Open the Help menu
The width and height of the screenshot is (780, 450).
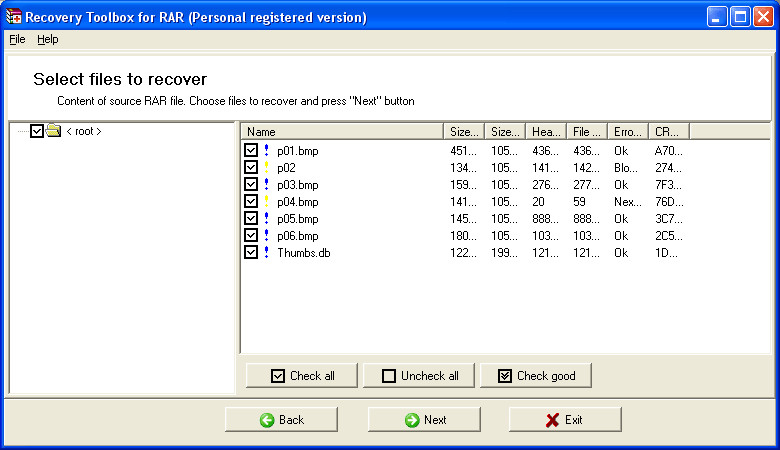[48, 39]
